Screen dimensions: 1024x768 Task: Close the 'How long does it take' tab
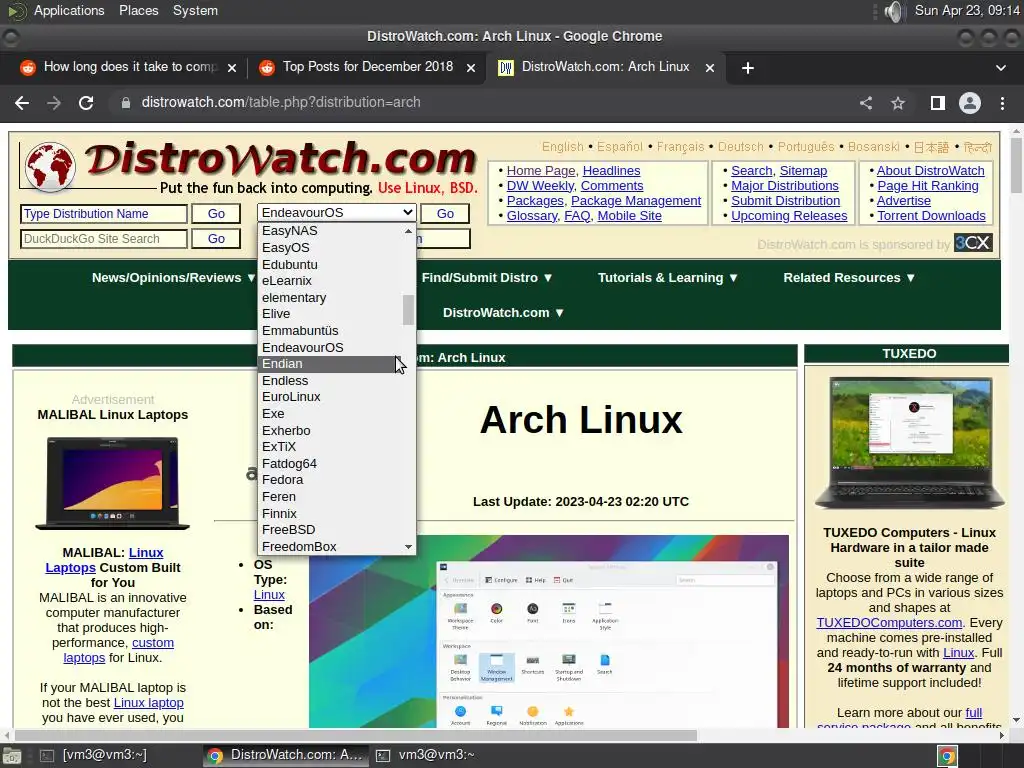pyautogui.click(x=231, y=68)
